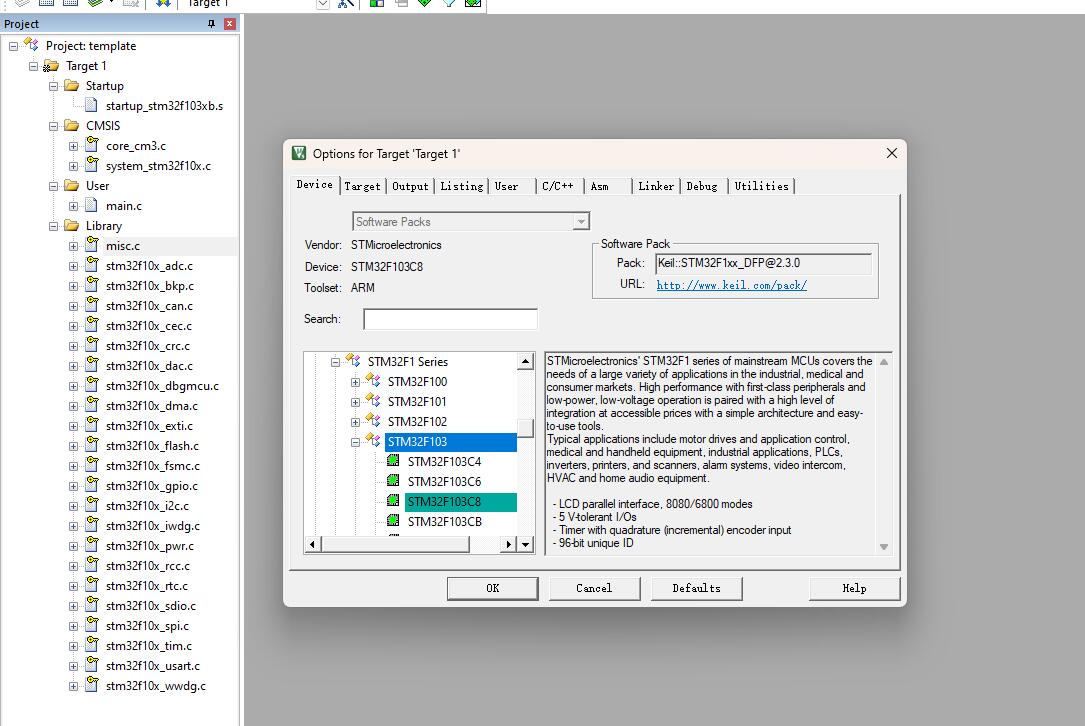Image resolution: width=1085 pixels, height=726 pixels.
Task: Click the STM32F103 subfamily icon
Action: pos(373,441)
